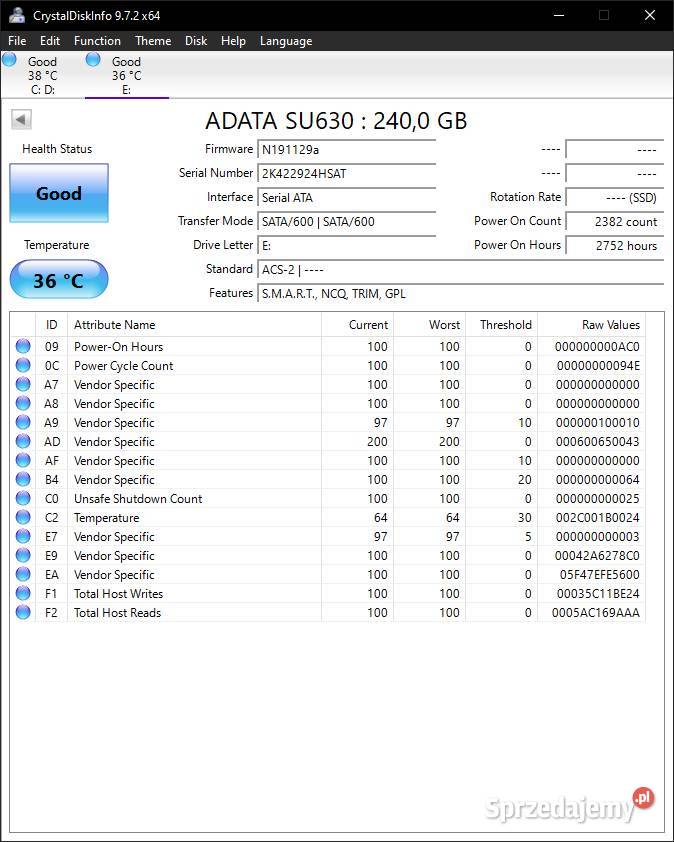Open the Theme menu
This screenshot has height=842, width=674.
coord(153,41)
